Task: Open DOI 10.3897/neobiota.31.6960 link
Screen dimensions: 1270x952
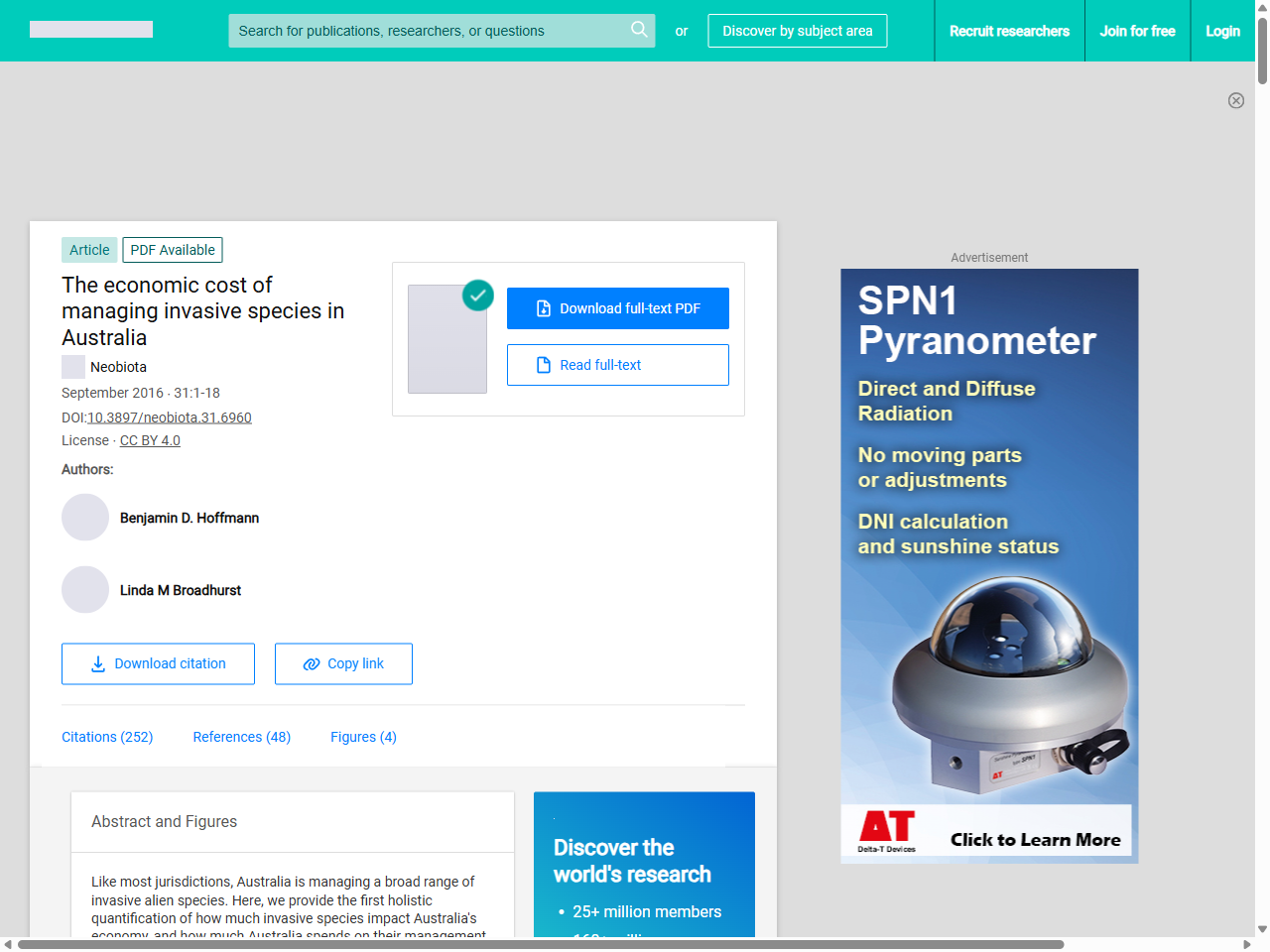Action: [x=170, y=417]
